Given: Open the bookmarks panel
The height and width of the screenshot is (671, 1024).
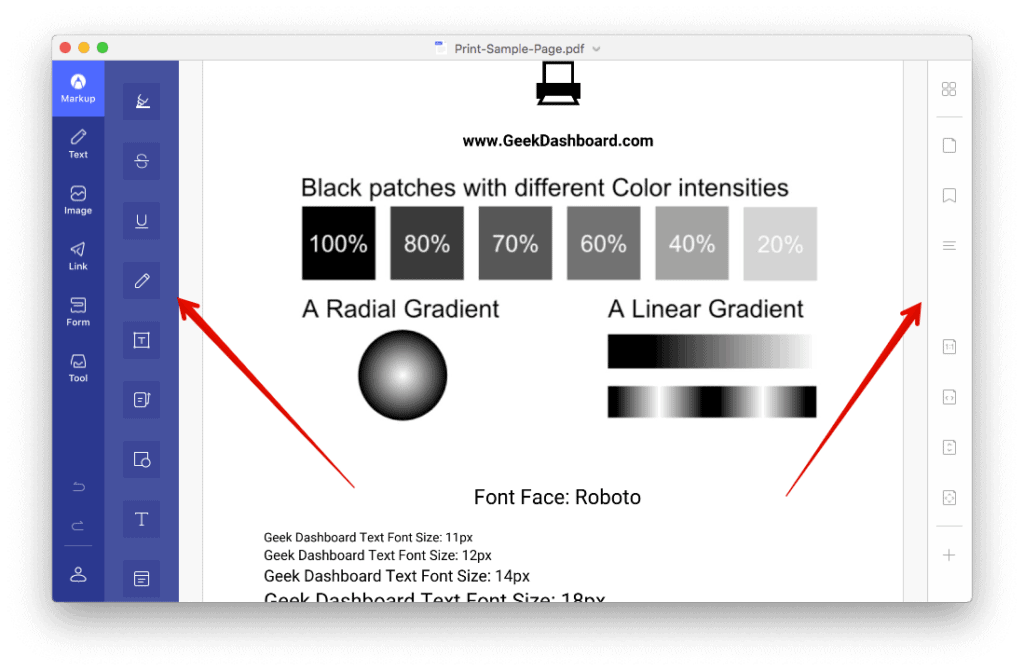Looking at the screenshot, I should pyautogui.click(x=948, y=195).
